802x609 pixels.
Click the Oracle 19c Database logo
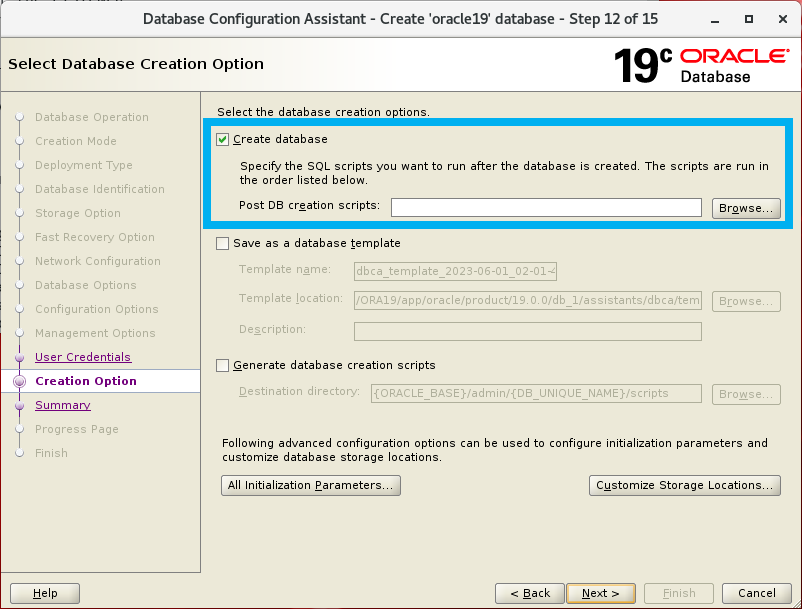coord(701,65)
